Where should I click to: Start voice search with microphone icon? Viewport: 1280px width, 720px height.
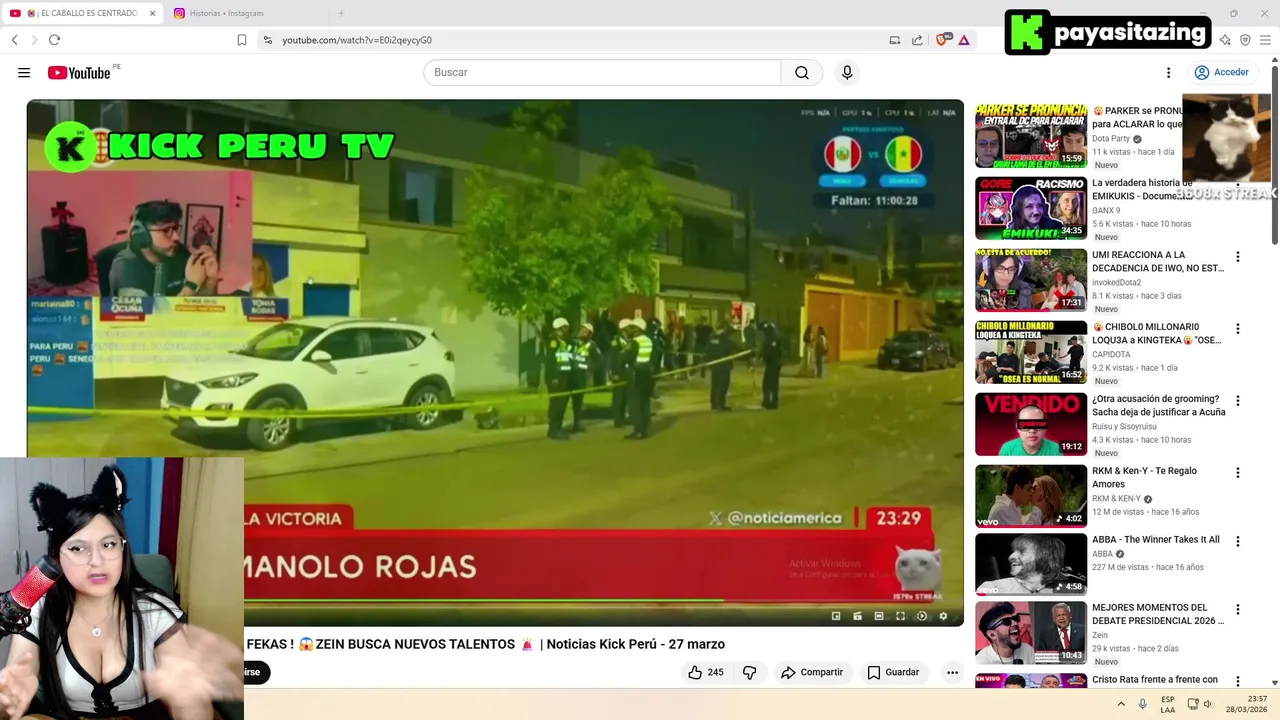[x=847, y=73]
